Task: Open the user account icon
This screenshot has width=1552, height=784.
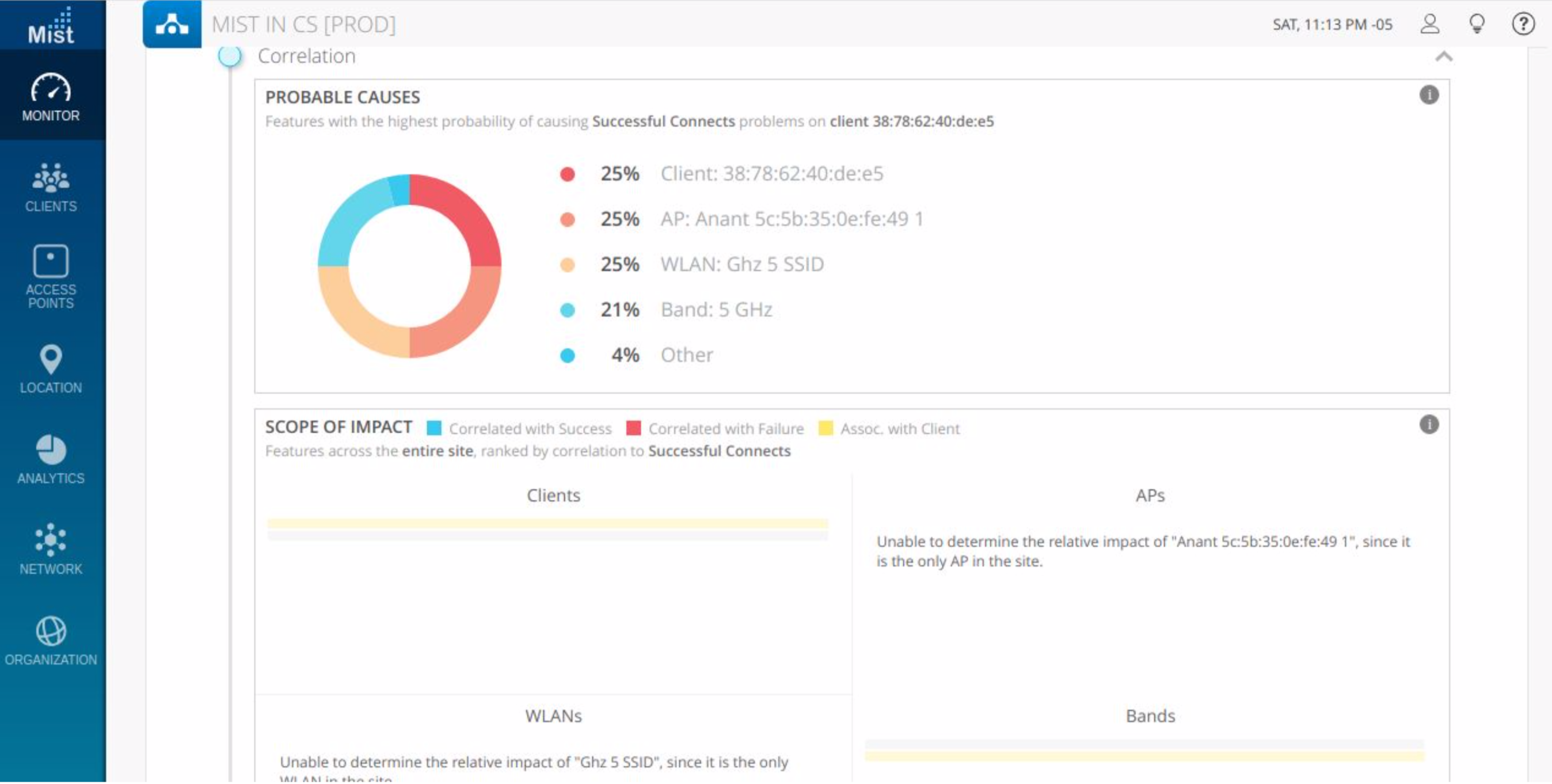Action: [x=1429, y=24]
